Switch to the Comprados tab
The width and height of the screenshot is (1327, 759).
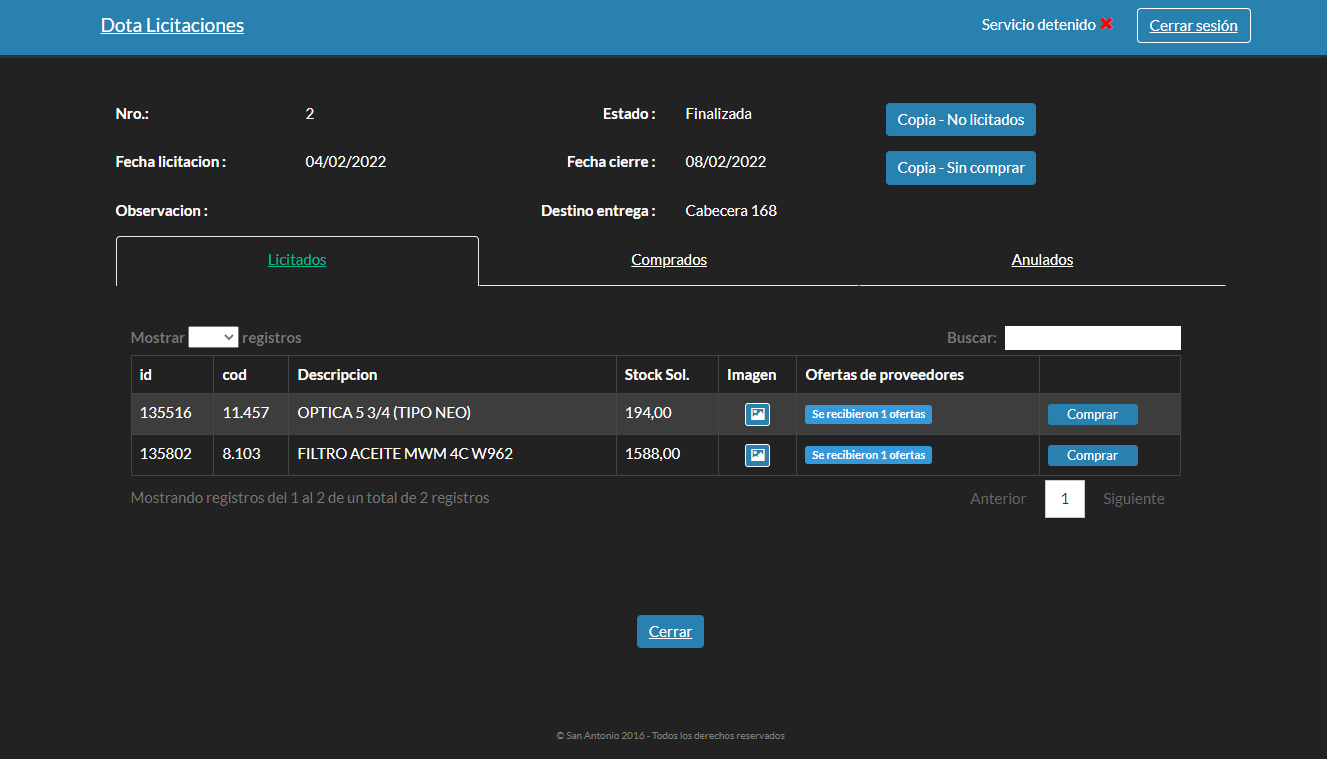coord(669,260)
